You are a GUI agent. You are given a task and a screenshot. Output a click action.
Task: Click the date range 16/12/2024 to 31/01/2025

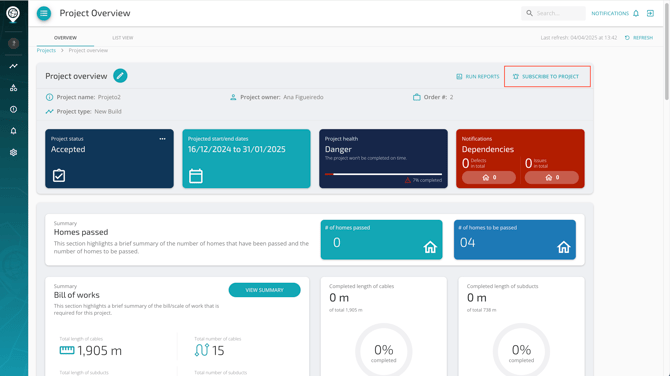(237, 149)
